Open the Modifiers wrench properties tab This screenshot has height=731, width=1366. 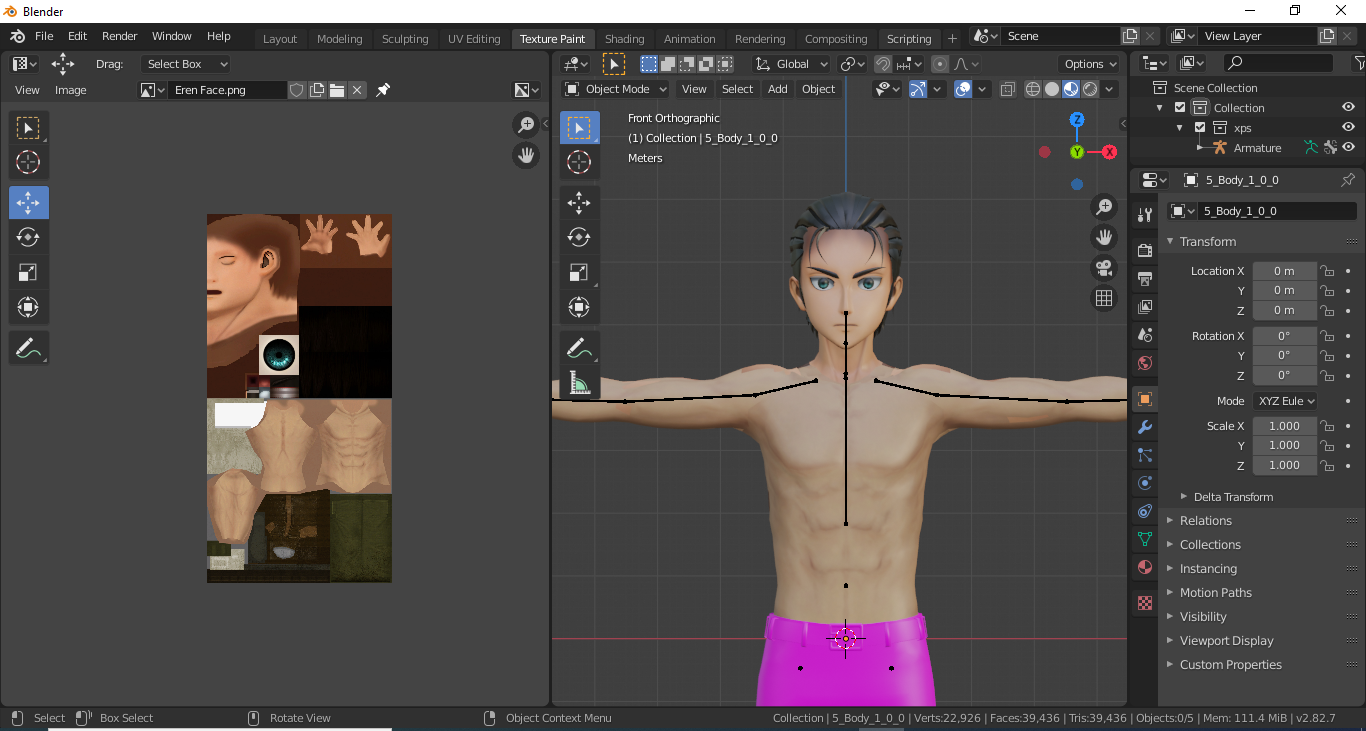(1145, 427)
